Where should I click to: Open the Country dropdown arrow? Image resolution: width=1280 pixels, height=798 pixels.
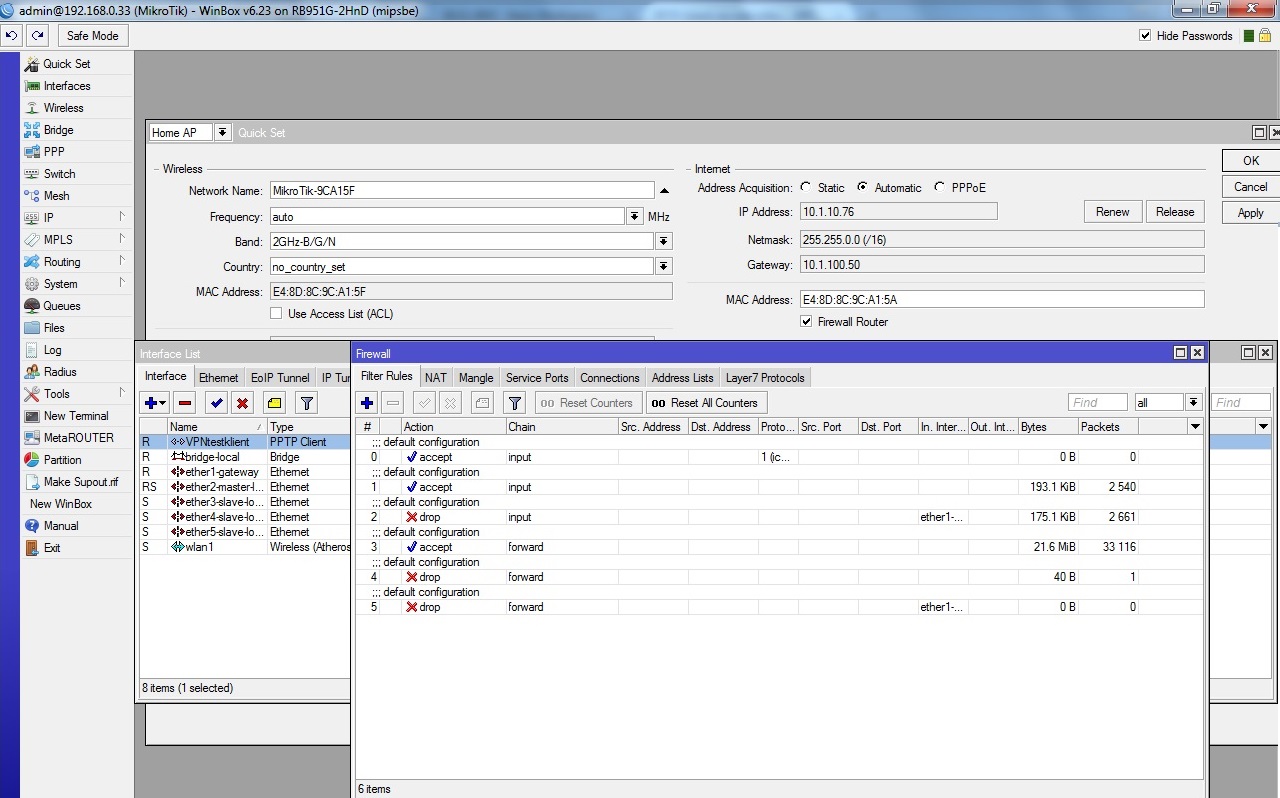pyautogui.click(x=663, y=266)
